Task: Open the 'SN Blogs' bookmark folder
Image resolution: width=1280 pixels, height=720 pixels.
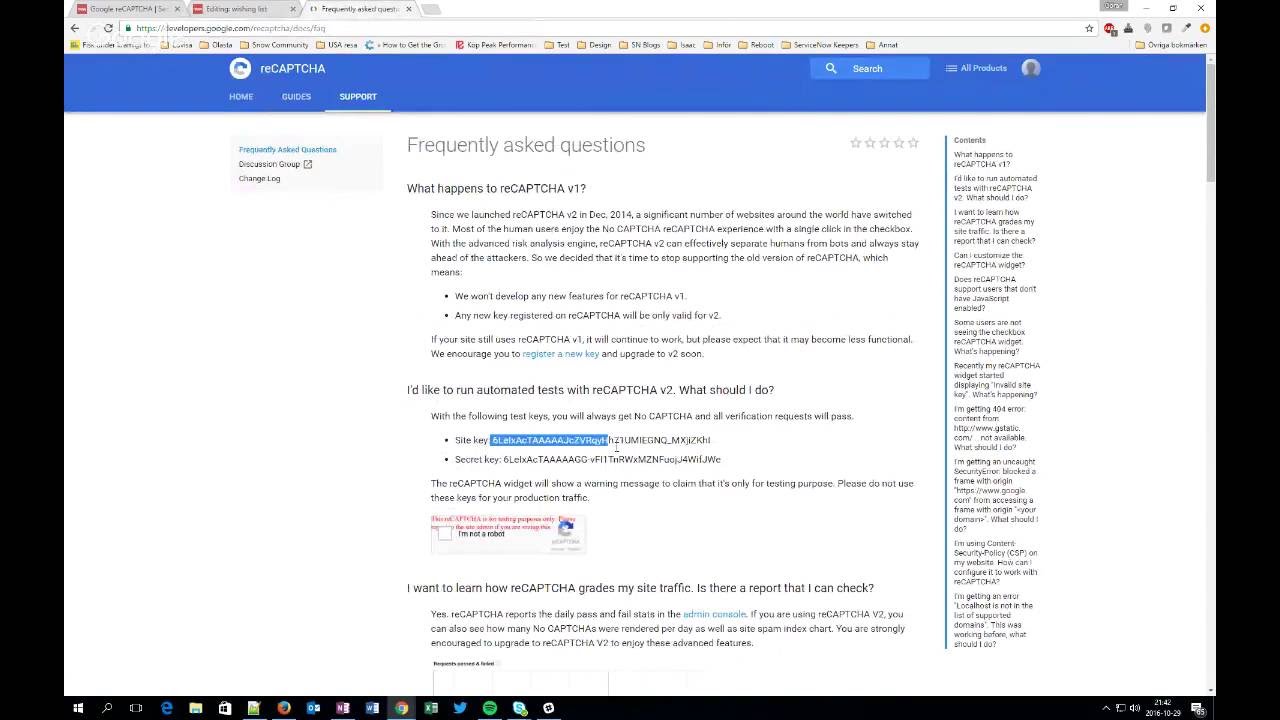Action: (x=640, y=45)
